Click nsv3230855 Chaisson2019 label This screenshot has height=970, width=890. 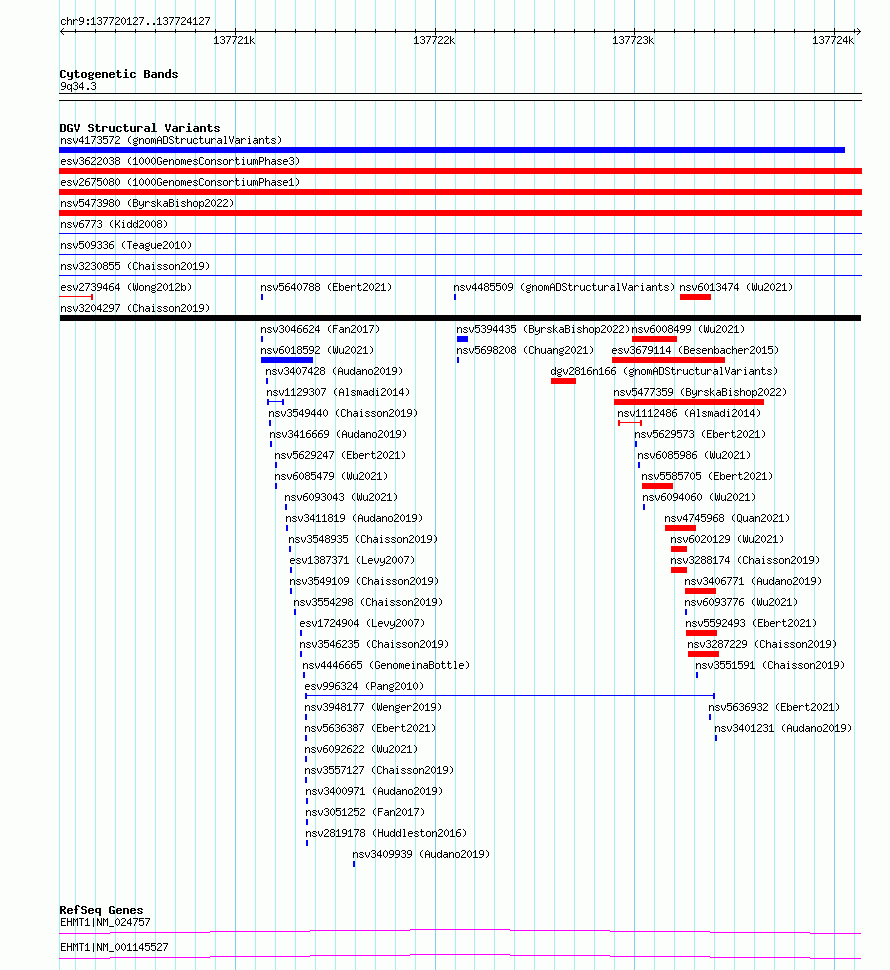(135, 267)
